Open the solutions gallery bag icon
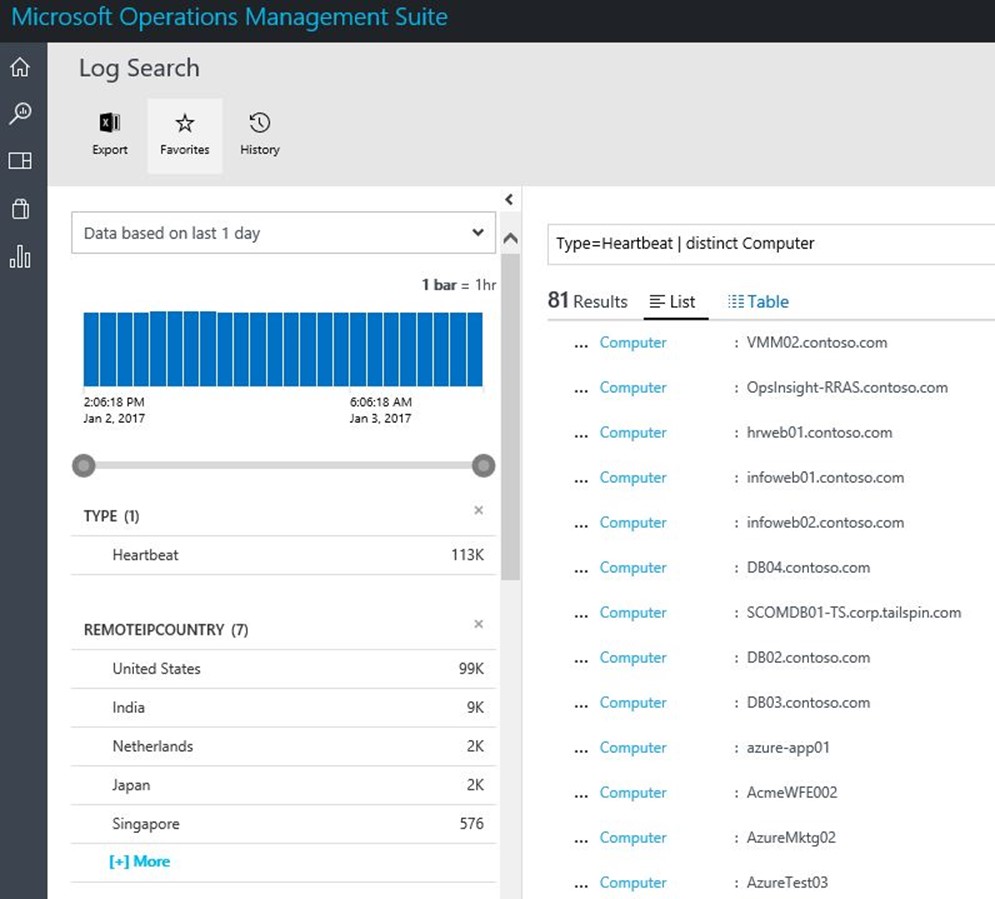Image resolution: width=995 pixels, height=899 pixels. pyautogui.click(x=20, y=209)
